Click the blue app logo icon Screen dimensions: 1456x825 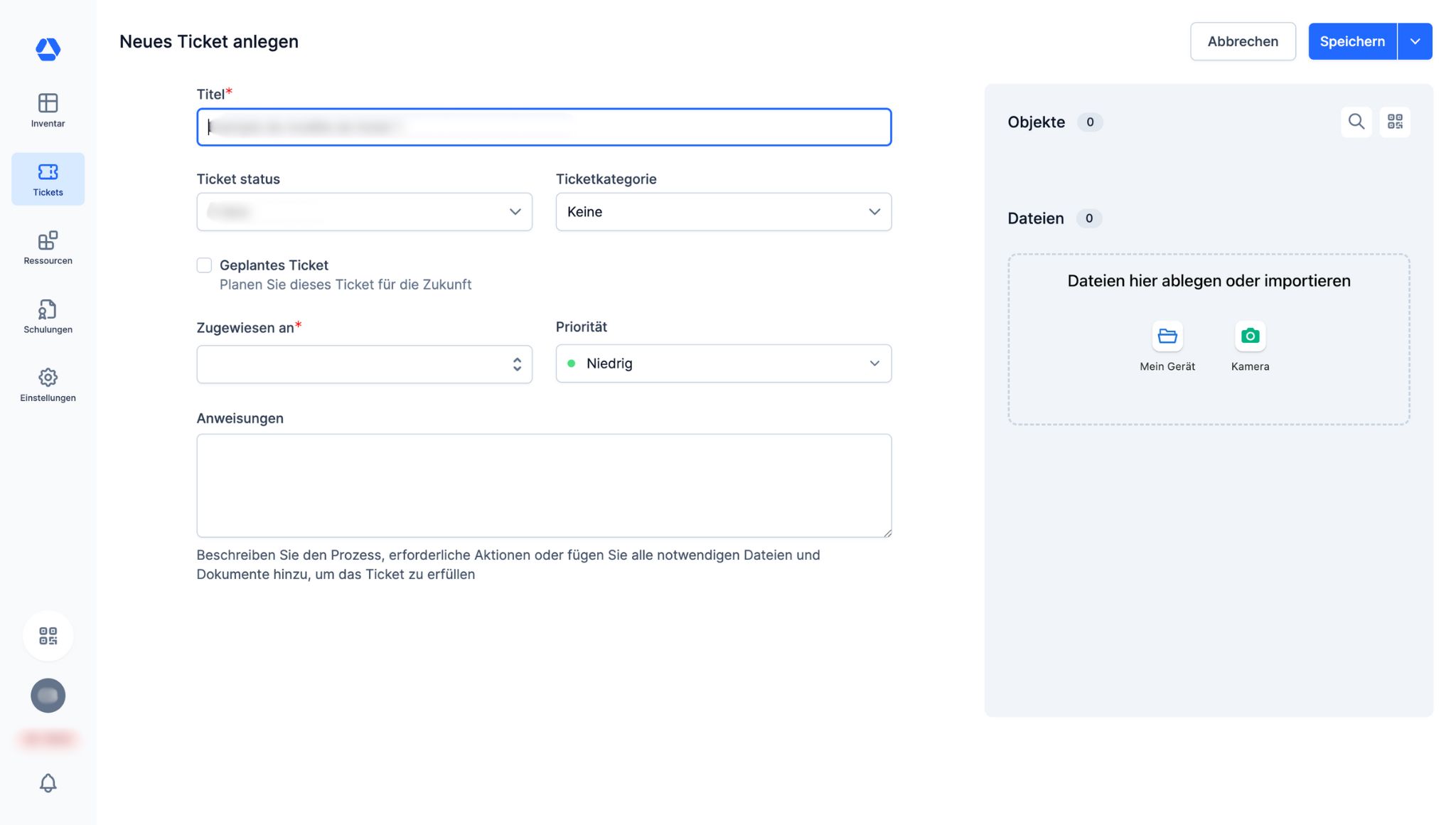[48, 49]
